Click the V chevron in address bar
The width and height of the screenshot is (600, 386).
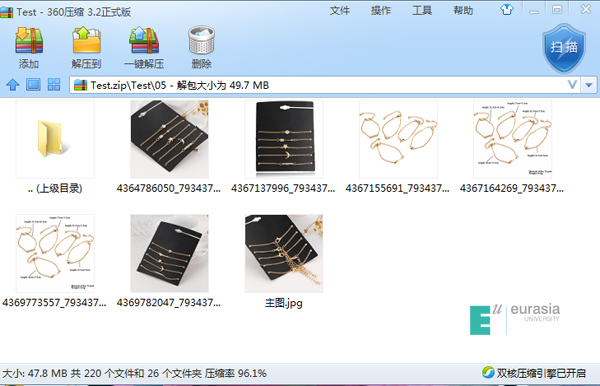tap(572, 85)
